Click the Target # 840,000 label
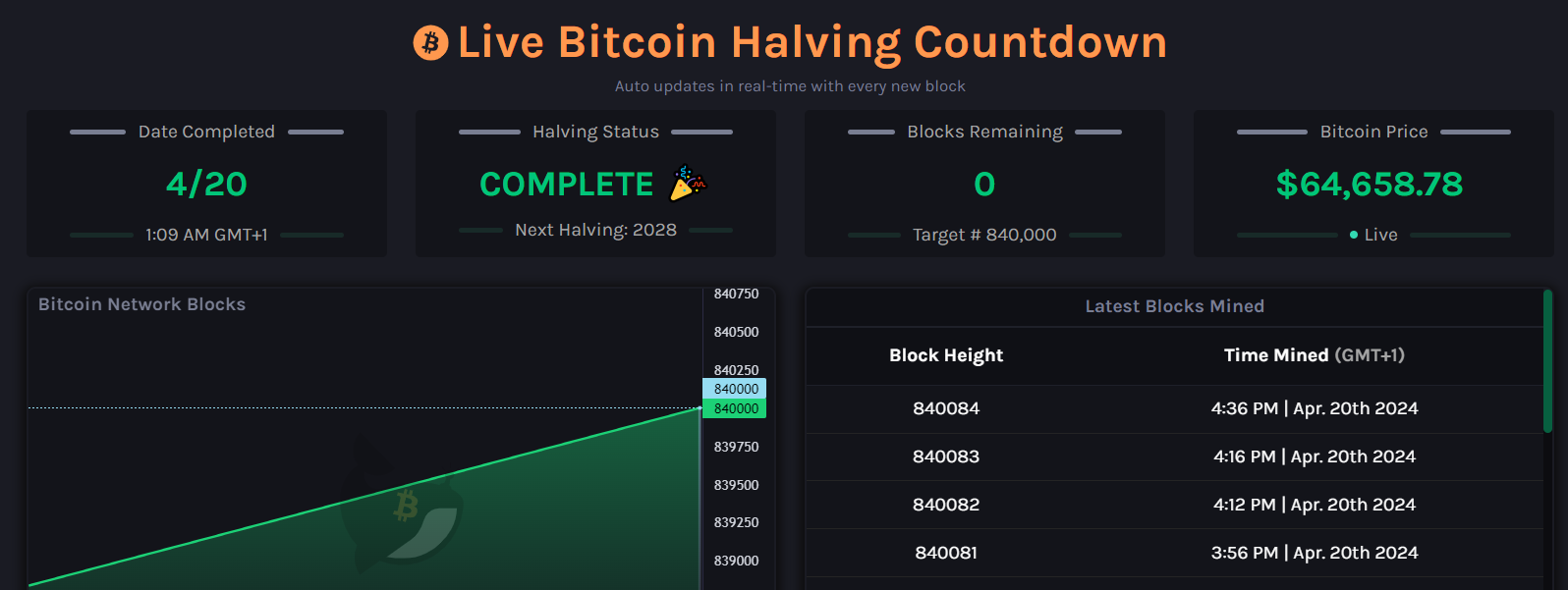 point(984,235)
